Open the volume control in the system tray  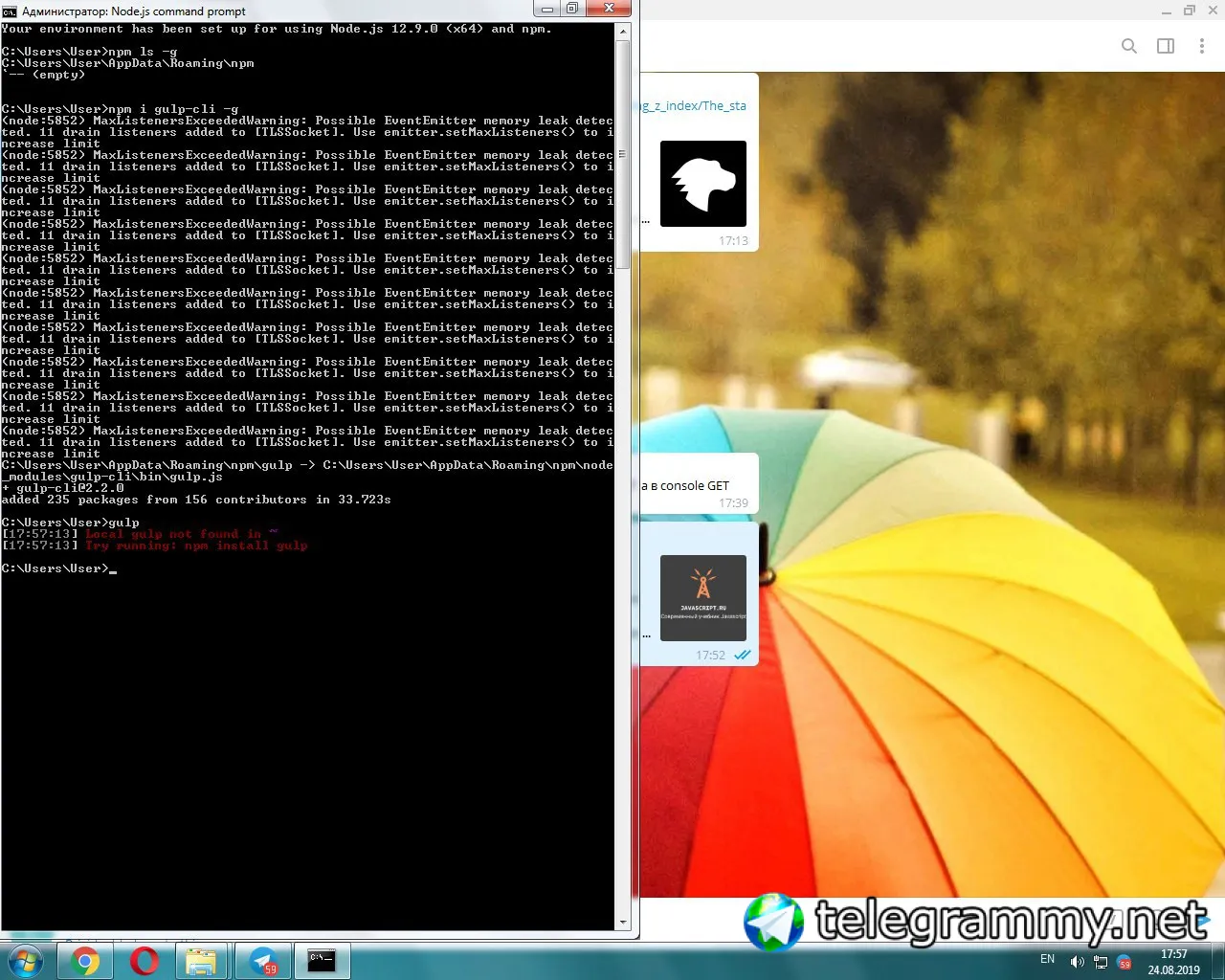click(1077, 962)
